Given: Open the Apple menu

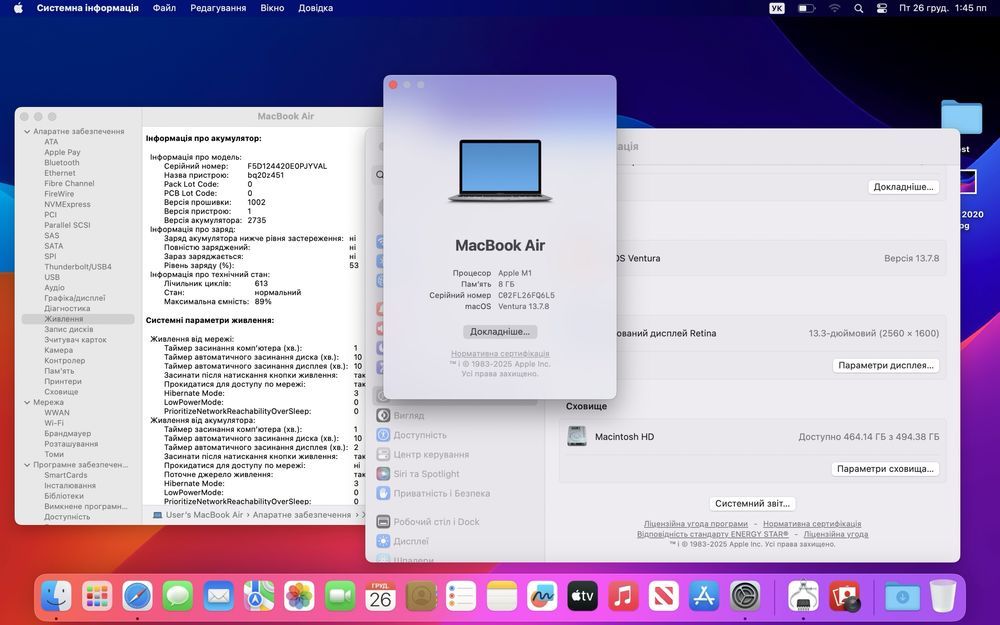Looking at the screenshot, I should [x=18, y=8].
